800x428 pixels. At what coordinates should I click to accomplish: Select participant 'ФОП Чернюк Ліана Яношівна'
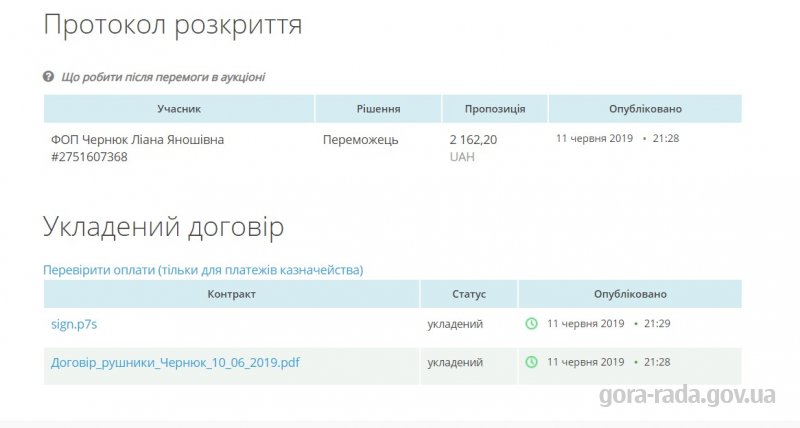point(137,140)
